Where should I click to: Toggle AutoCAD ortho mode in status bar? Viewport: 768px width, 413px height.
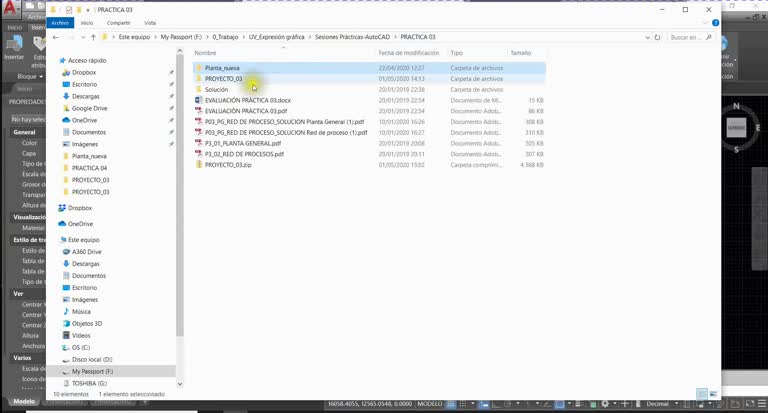(496, 404)
